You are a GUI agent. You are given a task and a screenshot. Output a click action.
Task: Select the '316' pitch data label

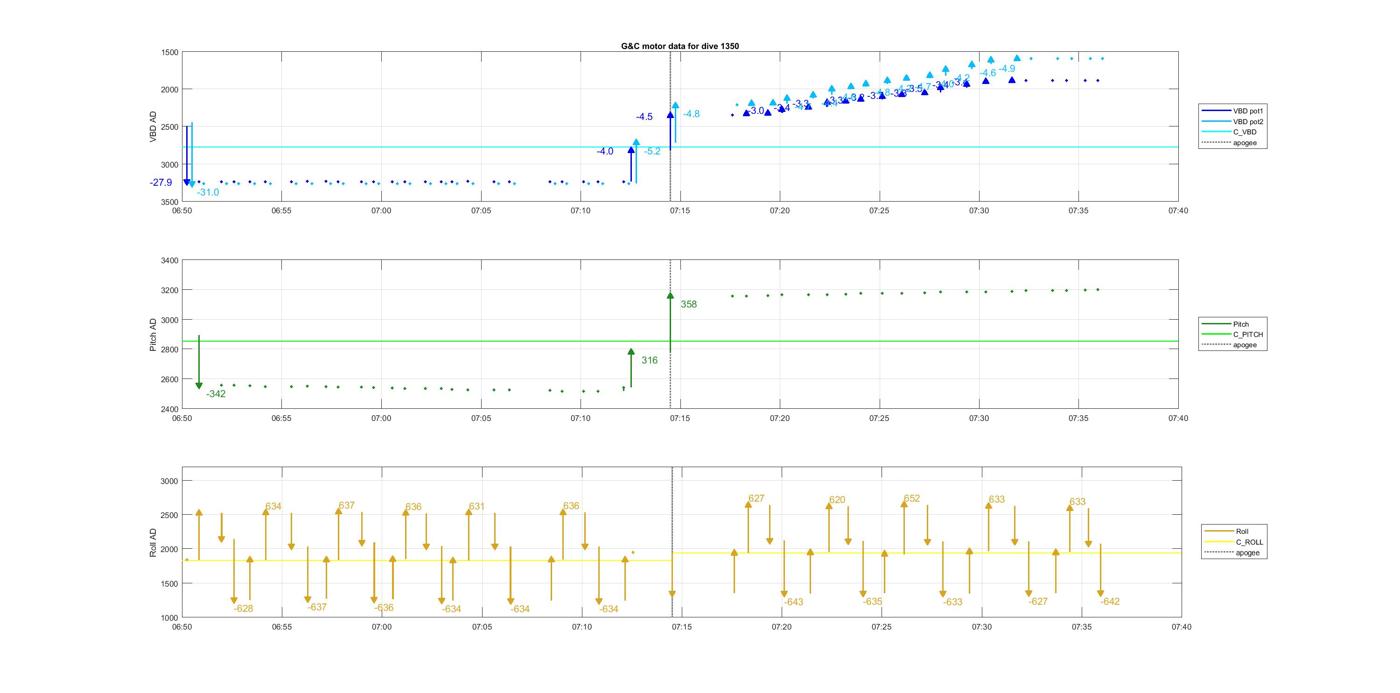(x=649, y=360)
